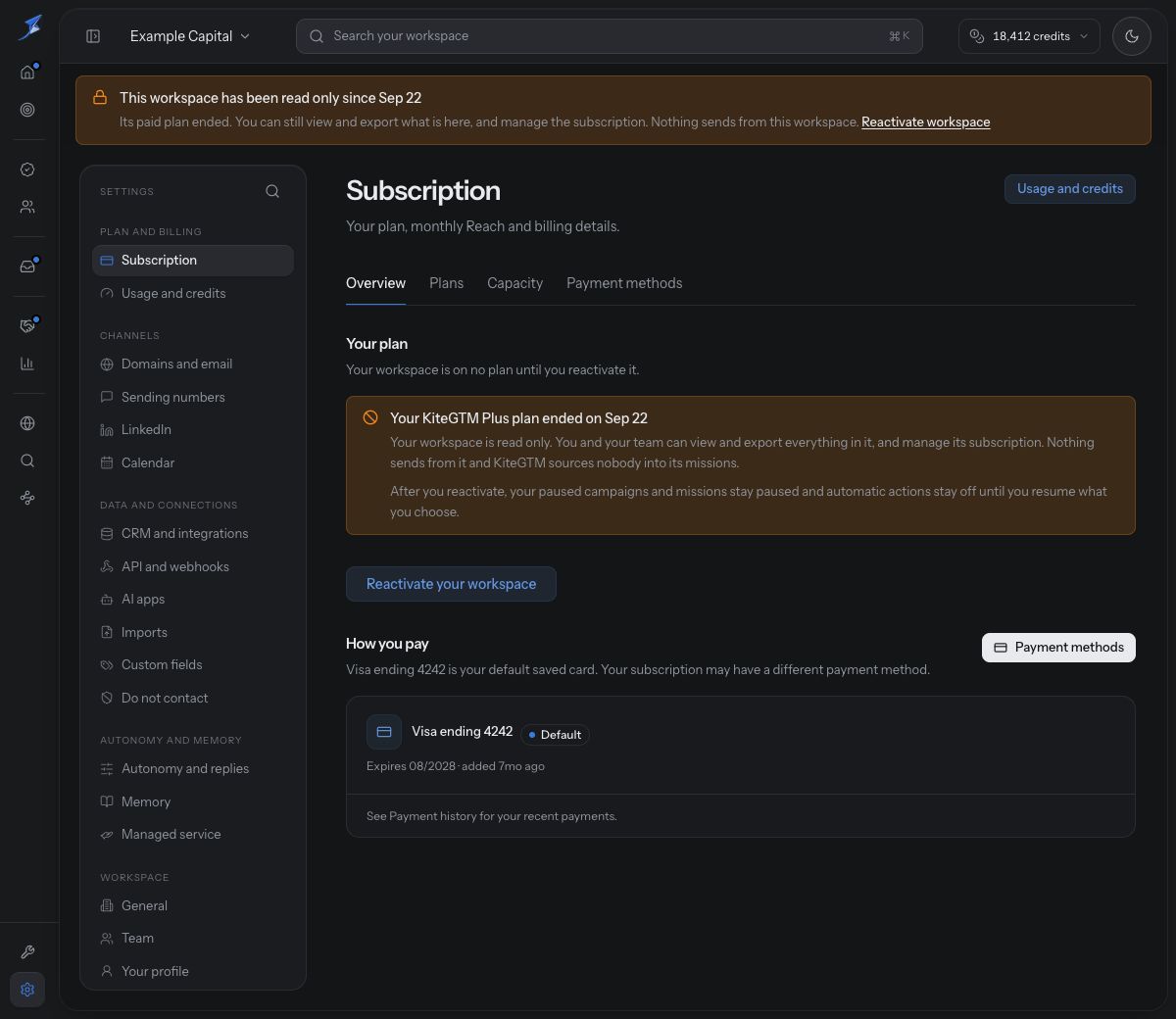The width and height of the screenshot is (1176, 1019).
Task: Toggle dark mode moon icon
Action: tap(1132, 36)
